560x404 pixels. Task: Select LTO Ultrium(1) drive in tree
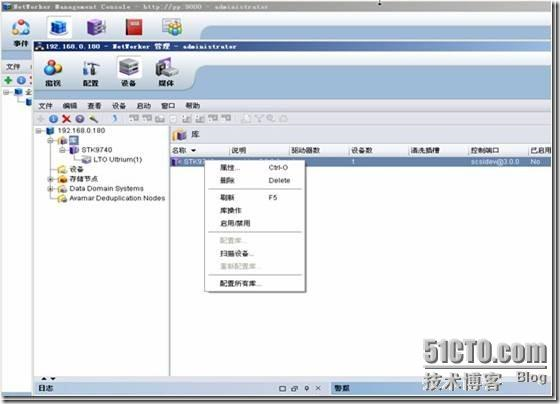[x=118, y=160]
